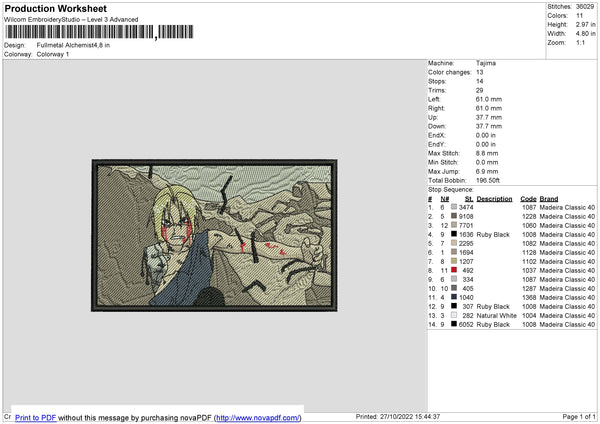Screen dimensions: 600x424
Task: Click 'Ruby Black' description in stop 4
Action: point(493,234)
